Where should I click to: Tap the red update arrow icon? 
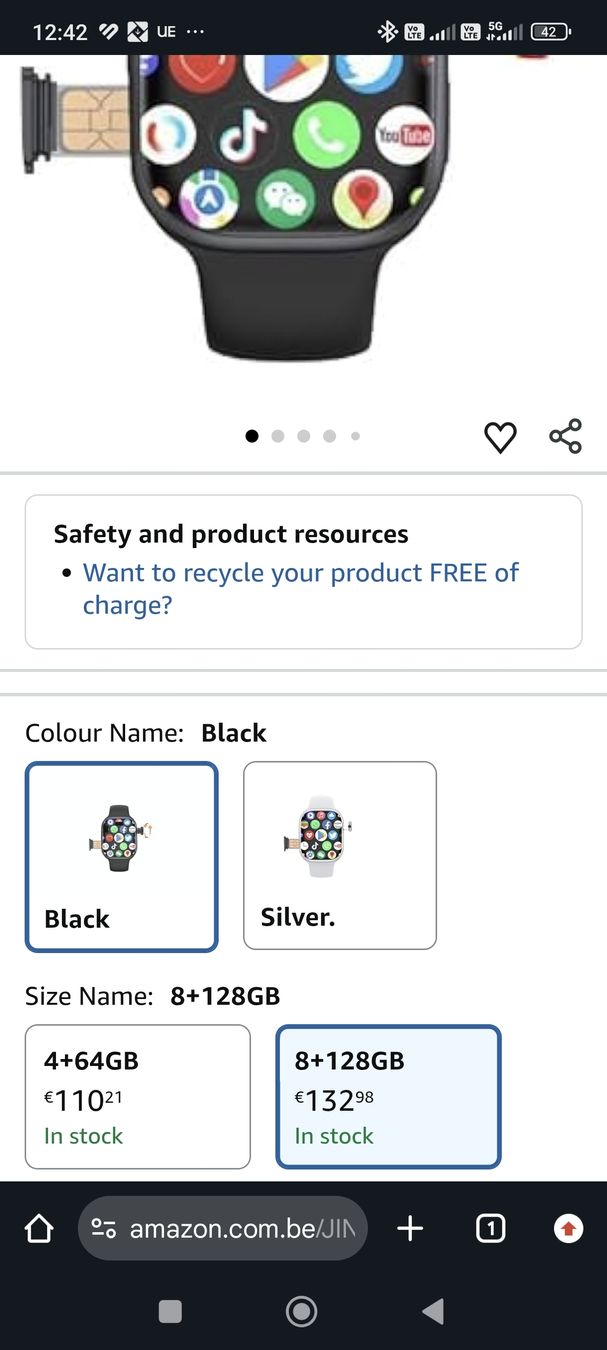(x=569, y=1229)
